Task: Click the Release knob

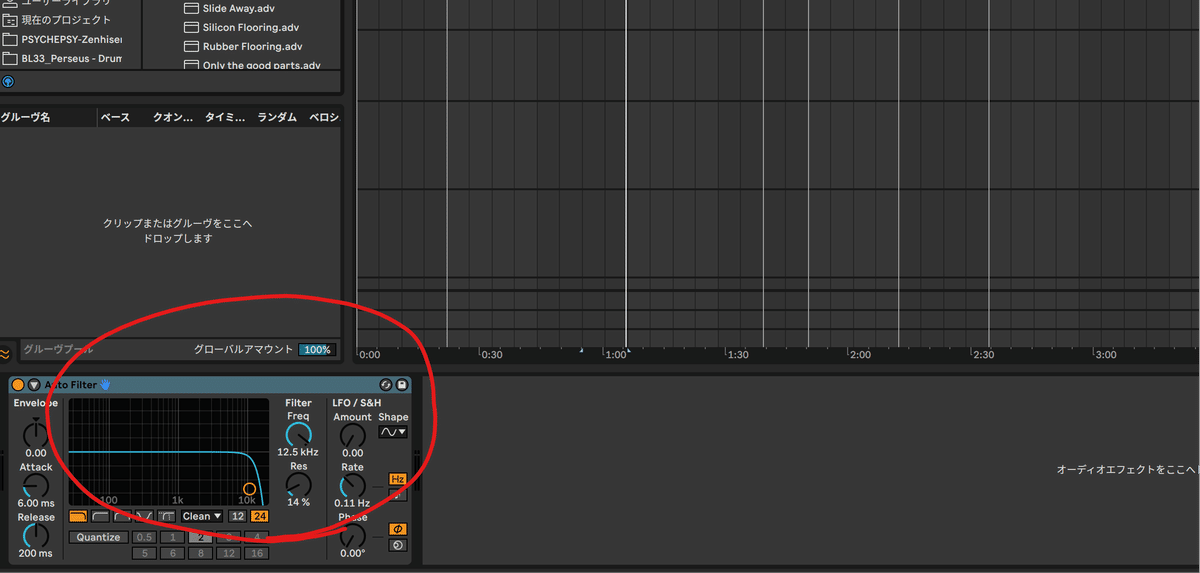Action: pyautogui.click(x=36, y=536)
